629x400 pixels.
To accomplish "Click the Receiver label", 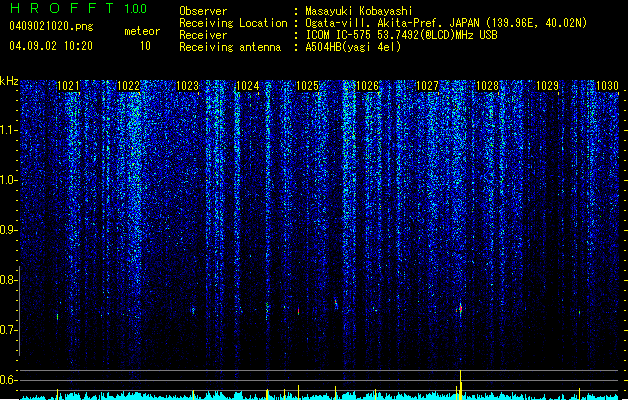I will pyautogui.click(x=203, y=35).
